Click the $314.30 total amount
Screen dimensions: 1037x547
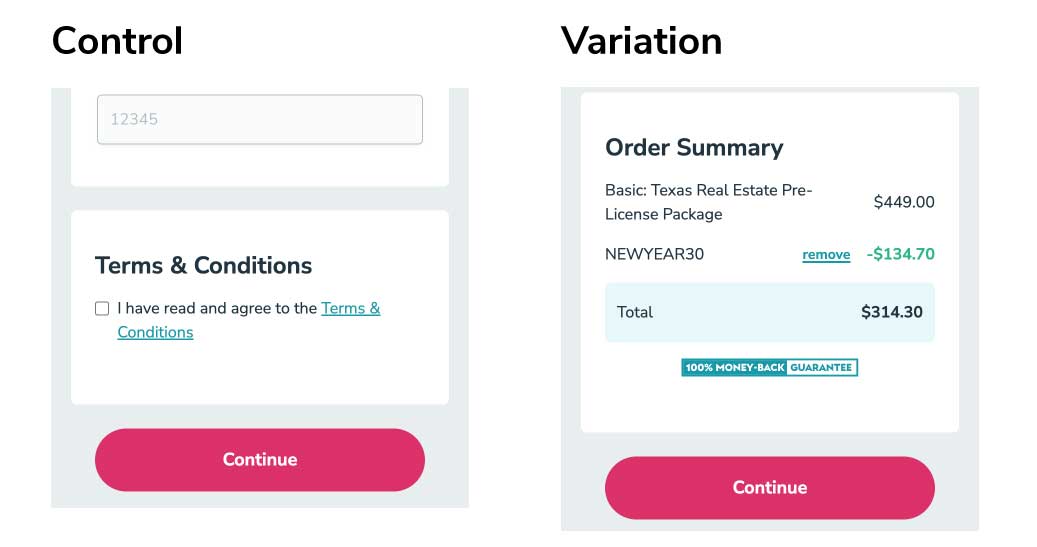click(891, 312)
